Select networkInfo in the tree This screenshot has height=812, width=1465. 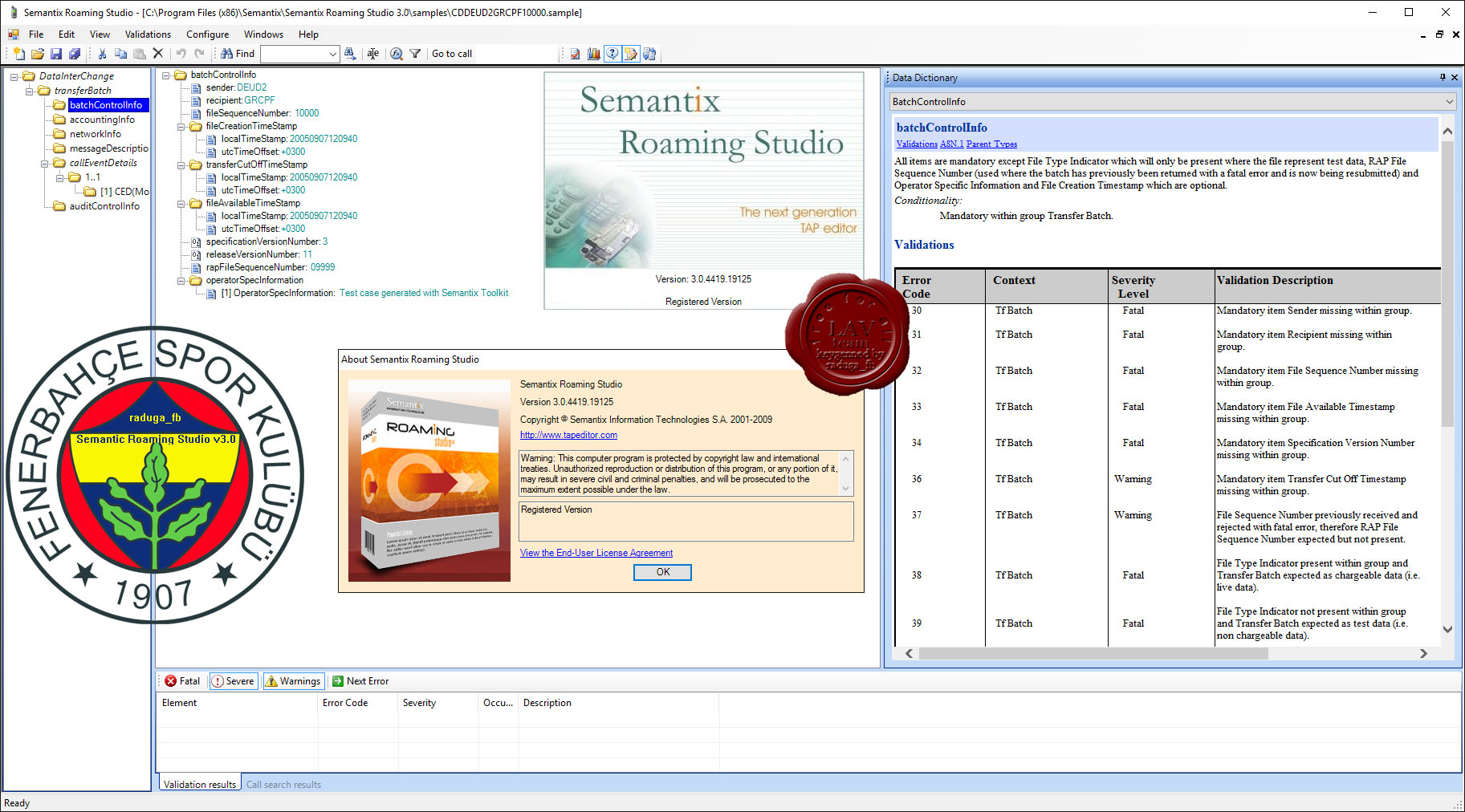pyautogui.click(x=96, y=134)
